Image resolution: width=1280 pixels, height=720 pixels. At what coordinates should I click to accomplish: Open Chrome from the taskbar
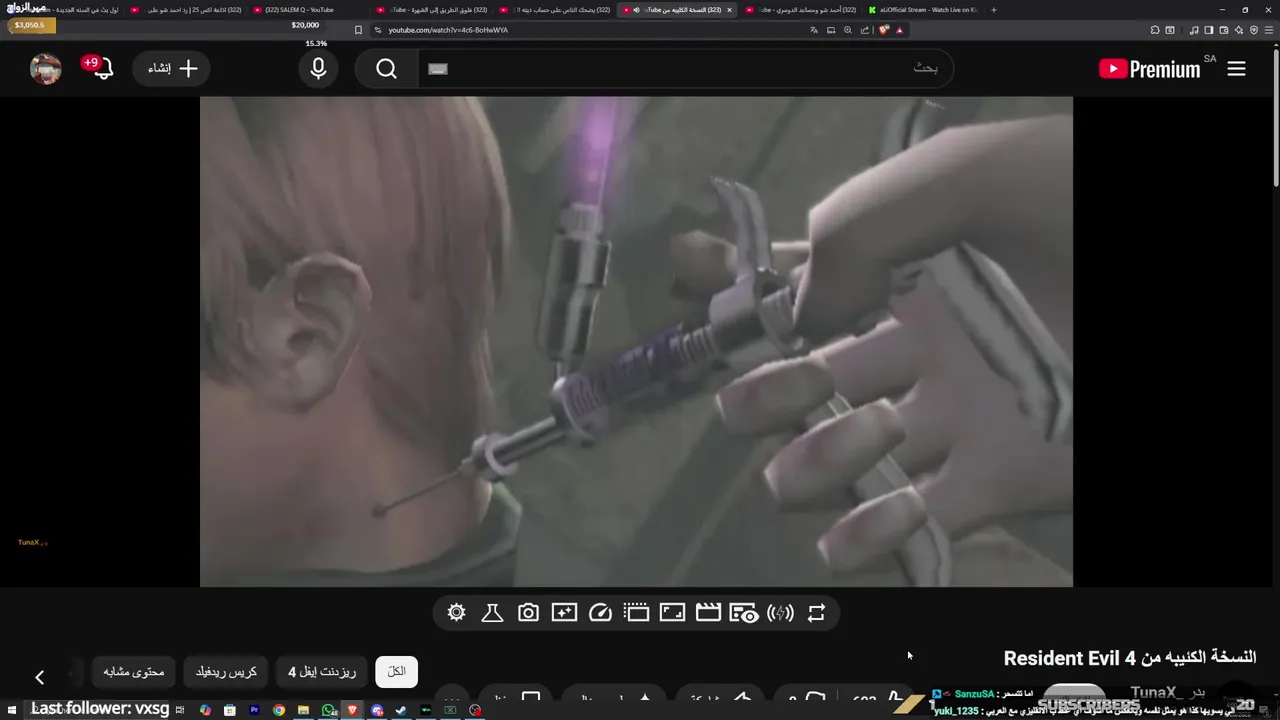point(279,710)
